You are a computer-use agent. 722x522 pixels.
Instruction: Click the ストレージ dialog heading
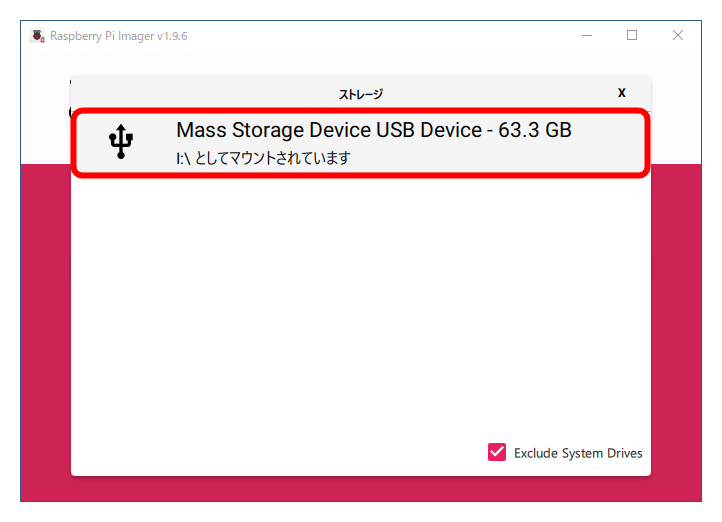[360, 94]
